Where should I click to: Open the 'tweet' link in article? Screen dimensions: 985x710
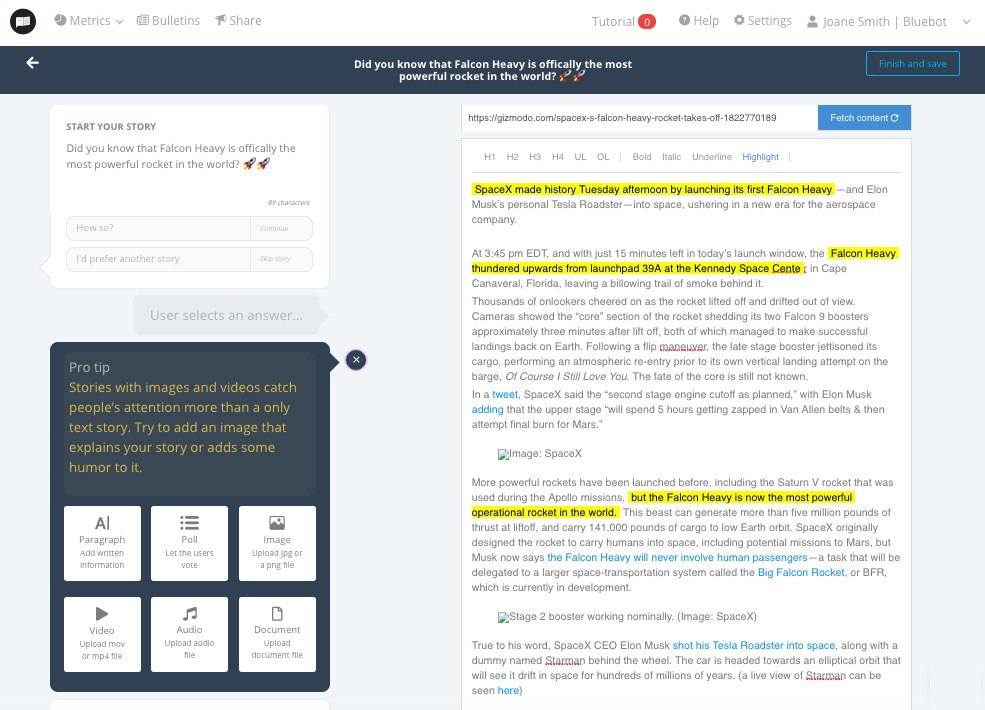[505, 395]
